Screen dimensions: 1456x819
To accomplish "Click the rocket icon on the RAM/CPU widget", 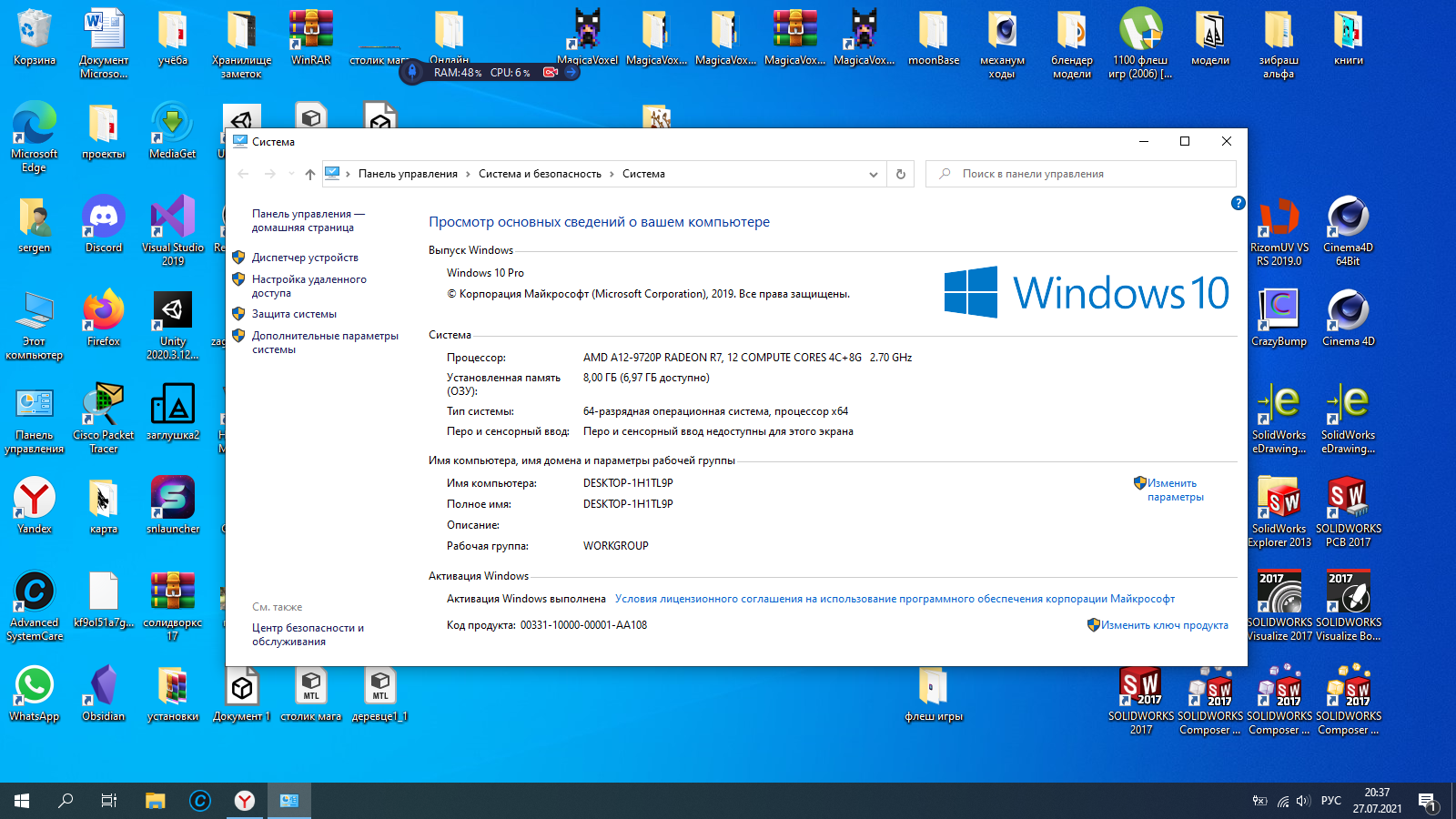I will [412, 72].
